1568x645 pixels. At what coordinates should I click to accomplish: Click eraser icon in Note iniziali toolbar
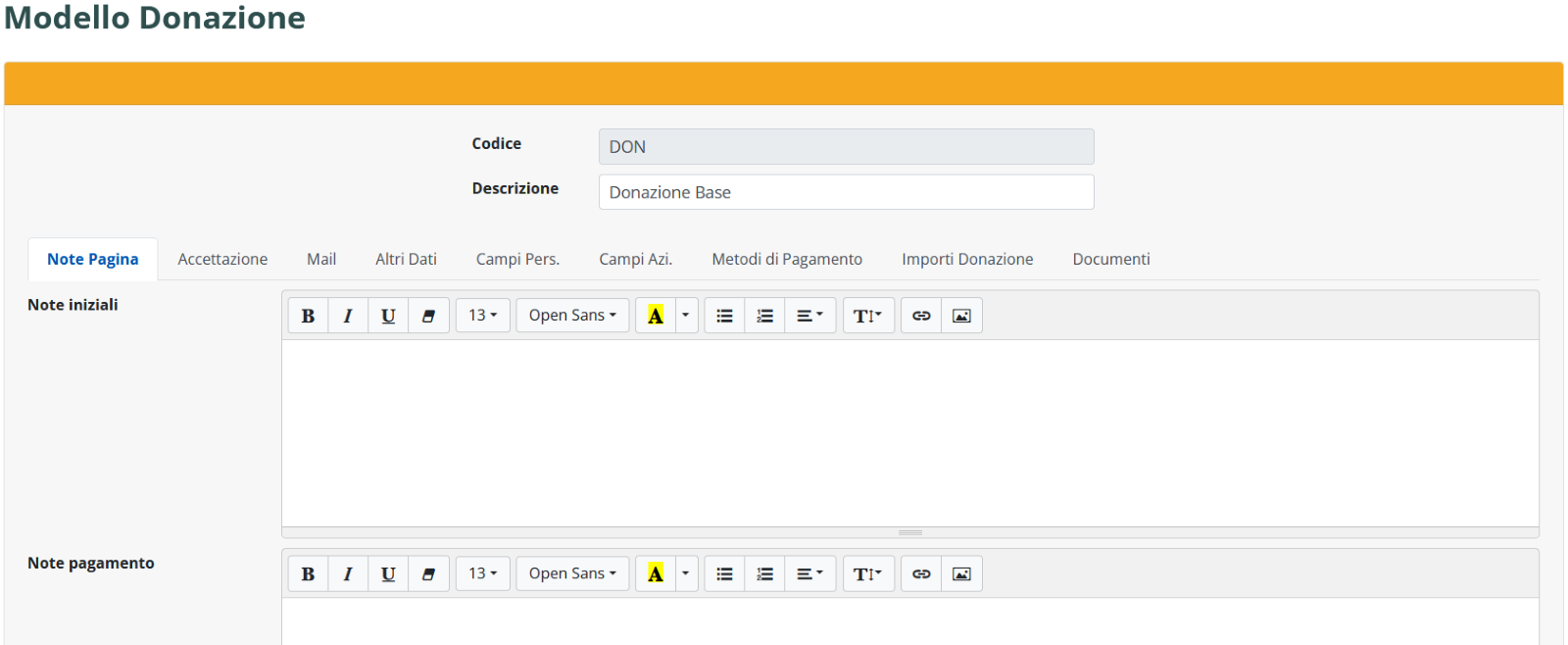pos(428,316)
